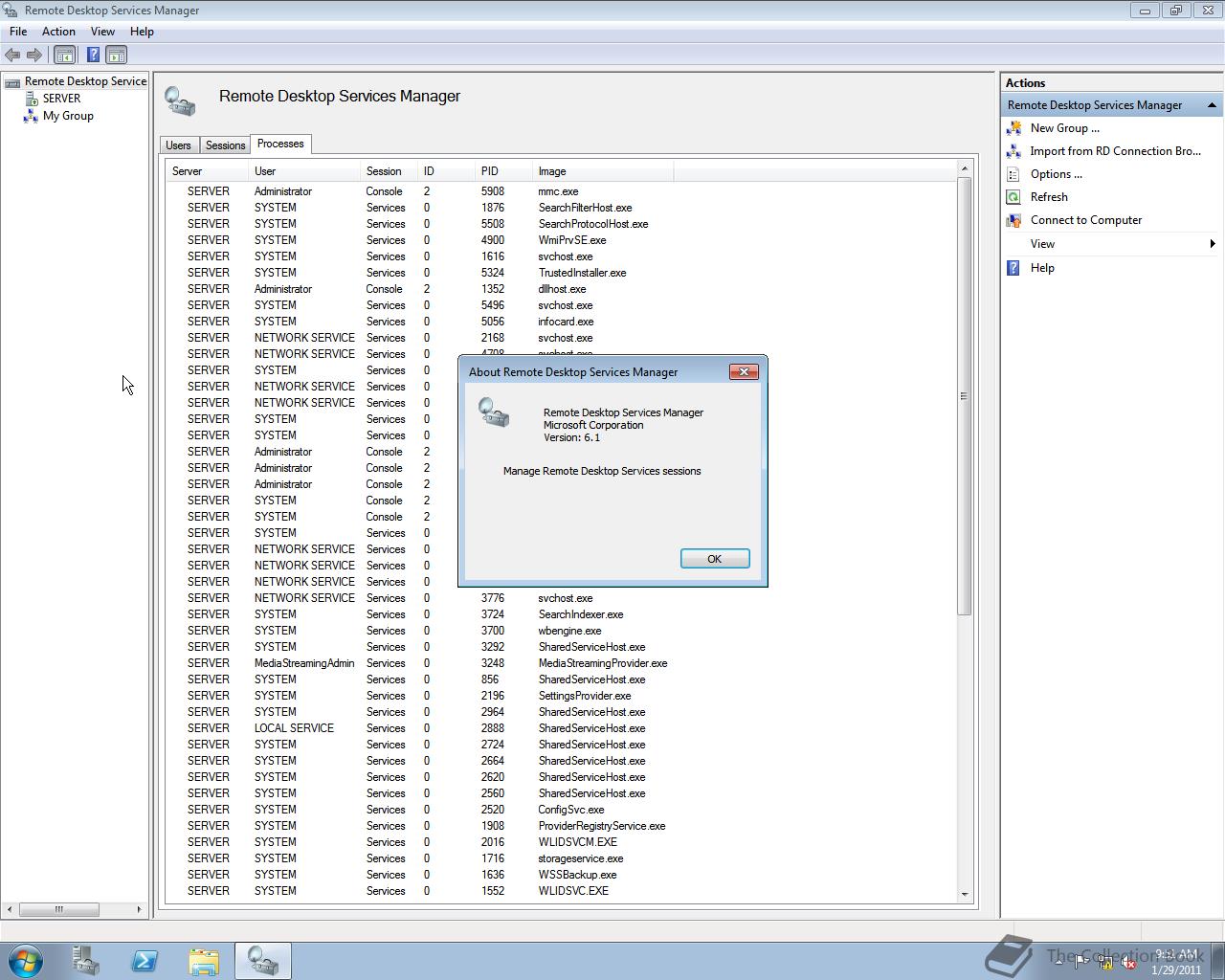
Task: Click the process list scroll down arrow
Action: [x=964, y=895]
